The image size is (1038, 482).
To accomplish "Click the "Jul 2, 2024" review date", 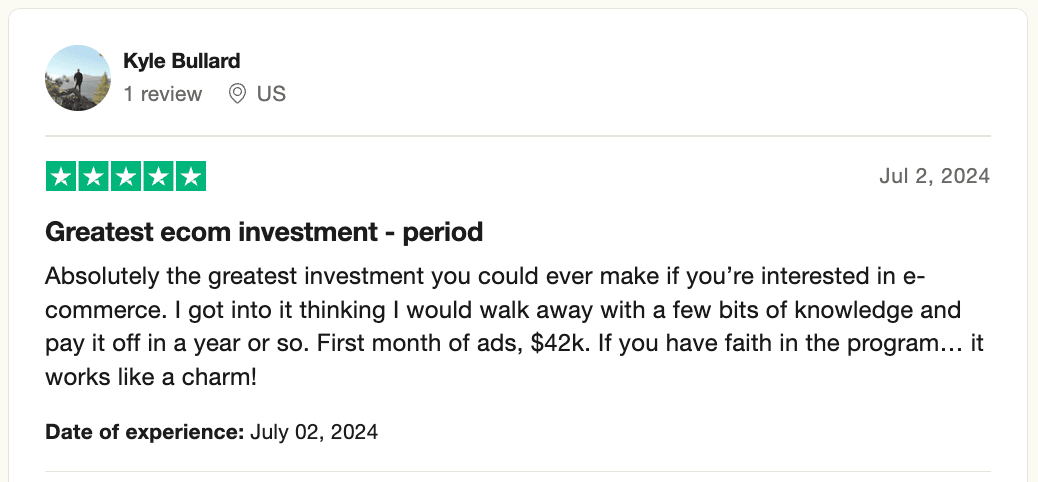I will [934, 177].
